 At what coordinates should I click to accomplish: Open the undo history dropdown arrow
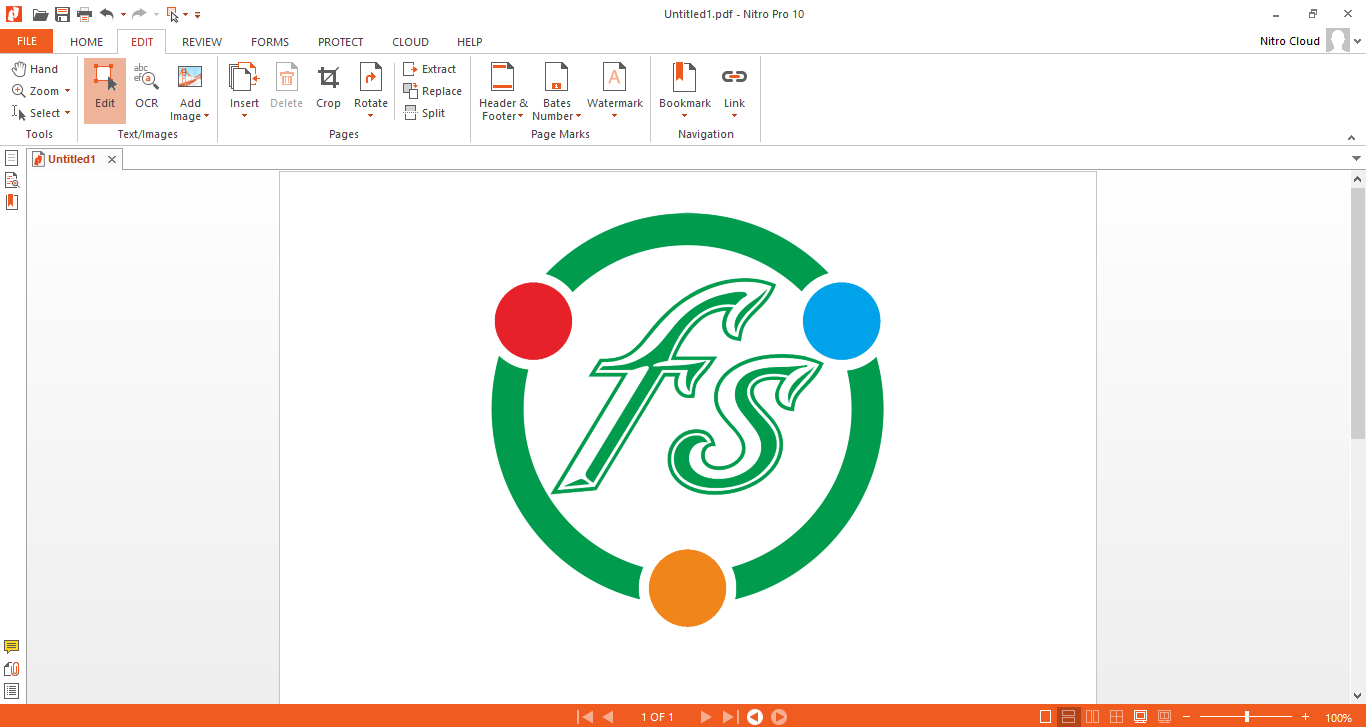click(123, 15)
